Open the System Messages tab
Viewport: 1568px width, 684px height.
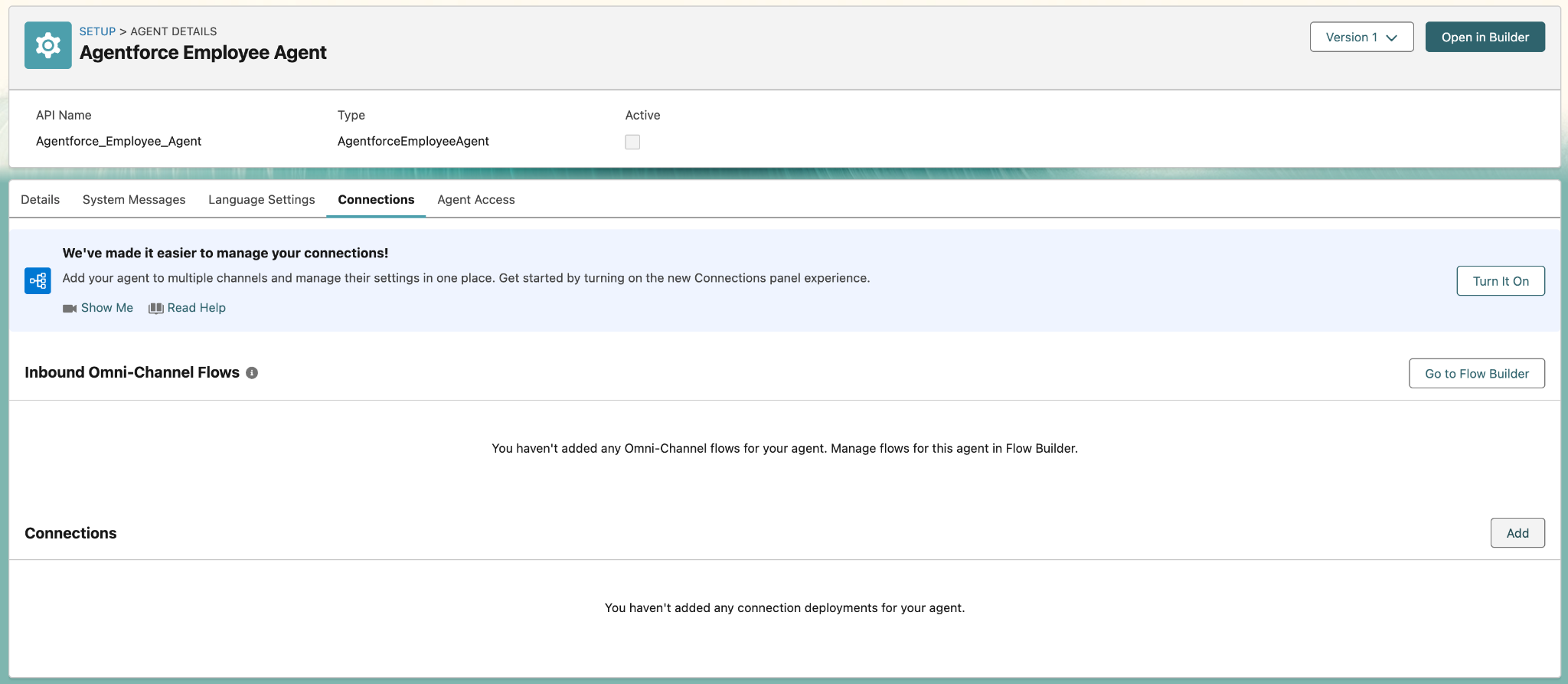click(x=134, y=200)
